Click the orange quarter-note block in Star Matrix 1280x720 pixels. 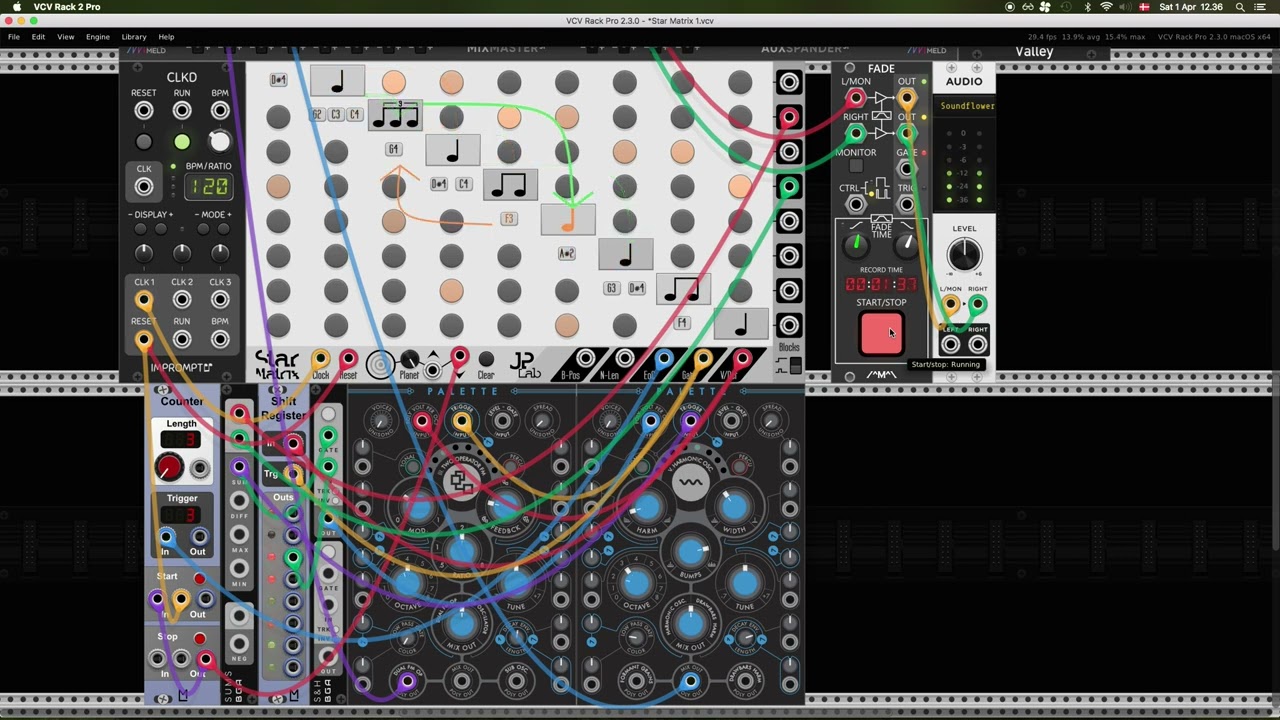pyautogui.click(x=568, y=220)
